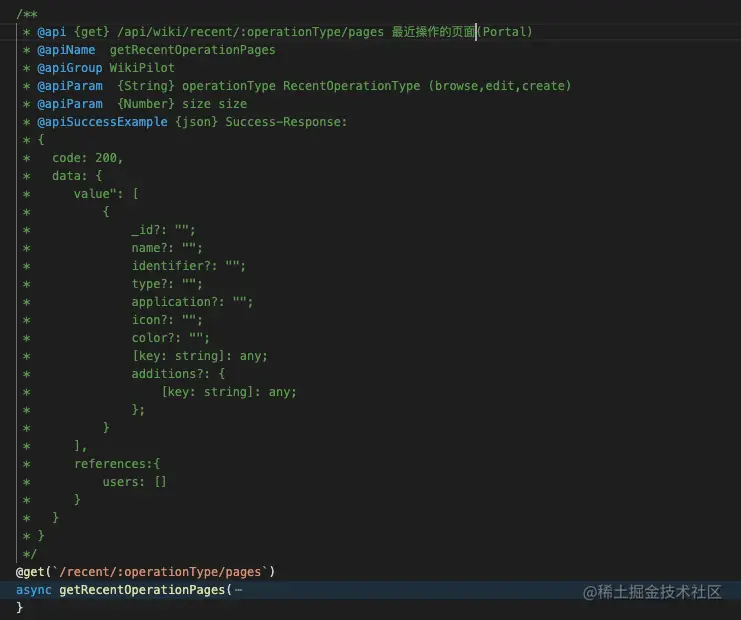Click the data: { line
This screenshot has height=620, width=741.
tap(77, 175)
